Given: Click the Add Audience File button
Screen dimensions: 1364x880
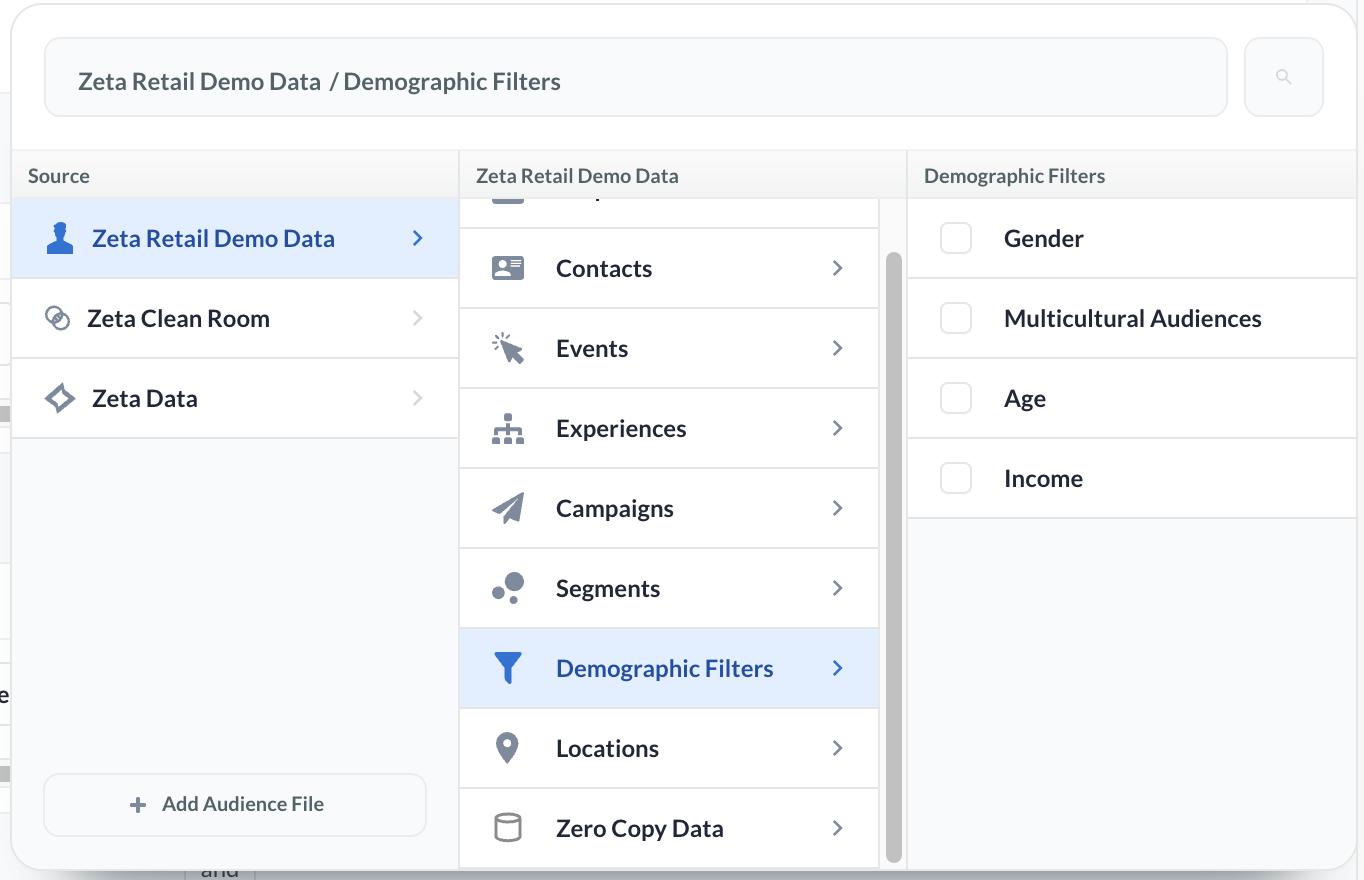Looking at the screenshot, I should pyautogui.click(x=235, y=805).
